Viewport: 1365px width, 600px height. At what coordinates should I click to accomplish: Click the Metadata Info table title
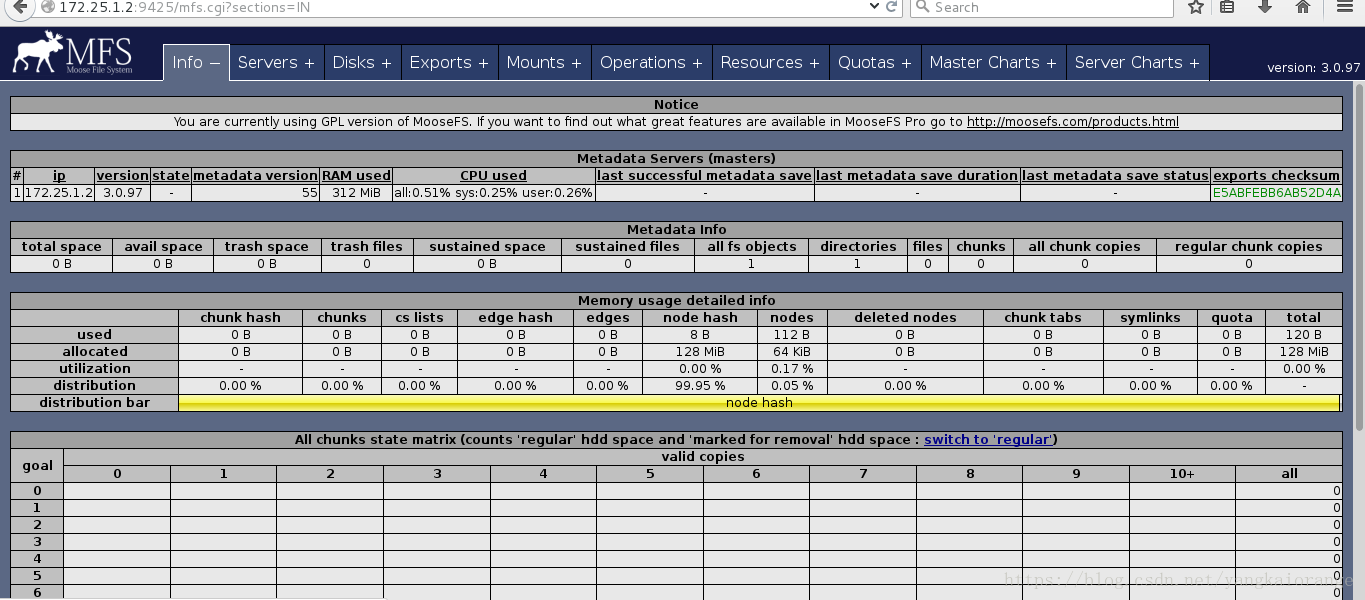click(x=676, y=229)
